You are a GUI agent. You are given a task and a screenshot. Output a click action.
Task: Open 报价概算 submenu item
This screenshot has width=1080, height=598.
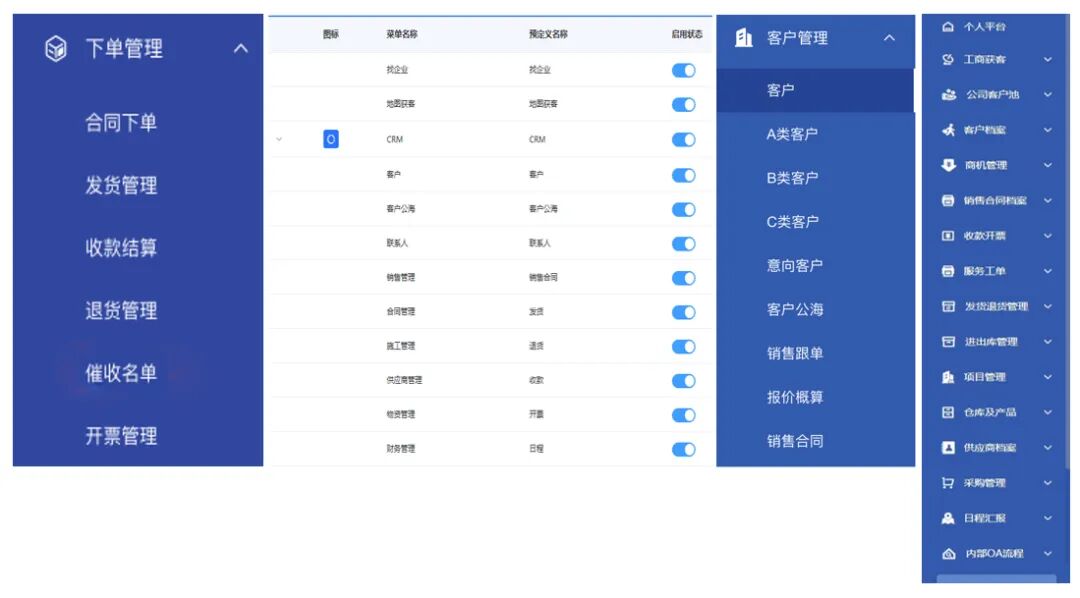[795, 397]
